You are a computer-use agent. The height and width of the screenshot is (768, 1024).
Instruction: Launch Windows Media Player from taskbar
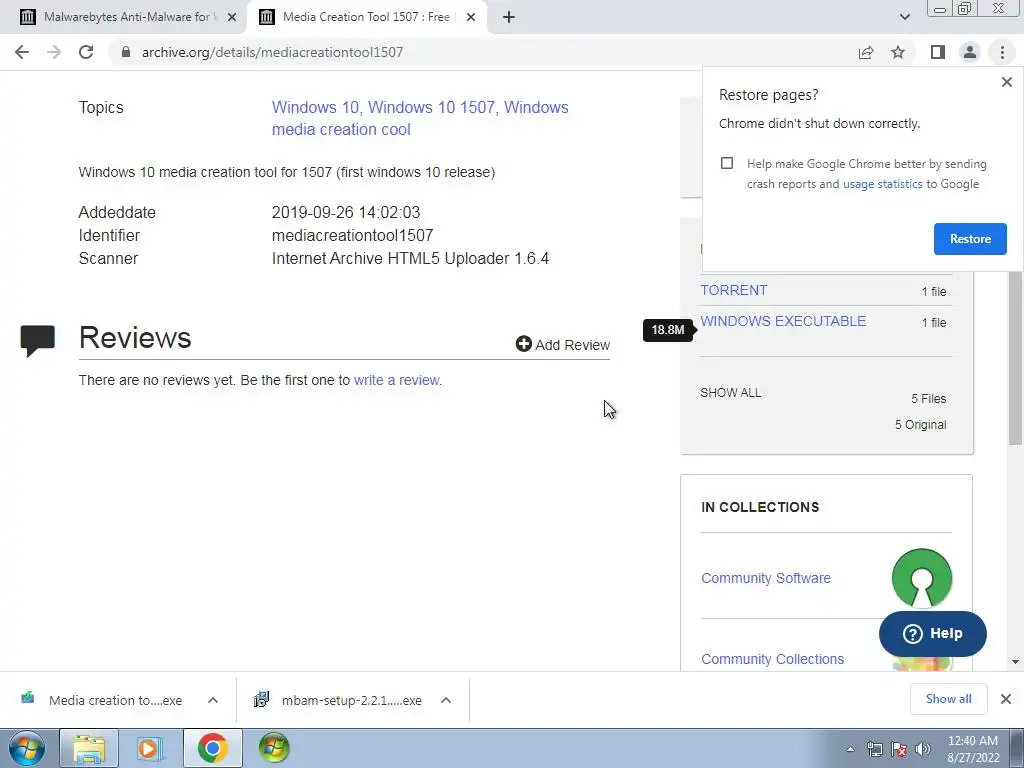click(x=150, y=748)
